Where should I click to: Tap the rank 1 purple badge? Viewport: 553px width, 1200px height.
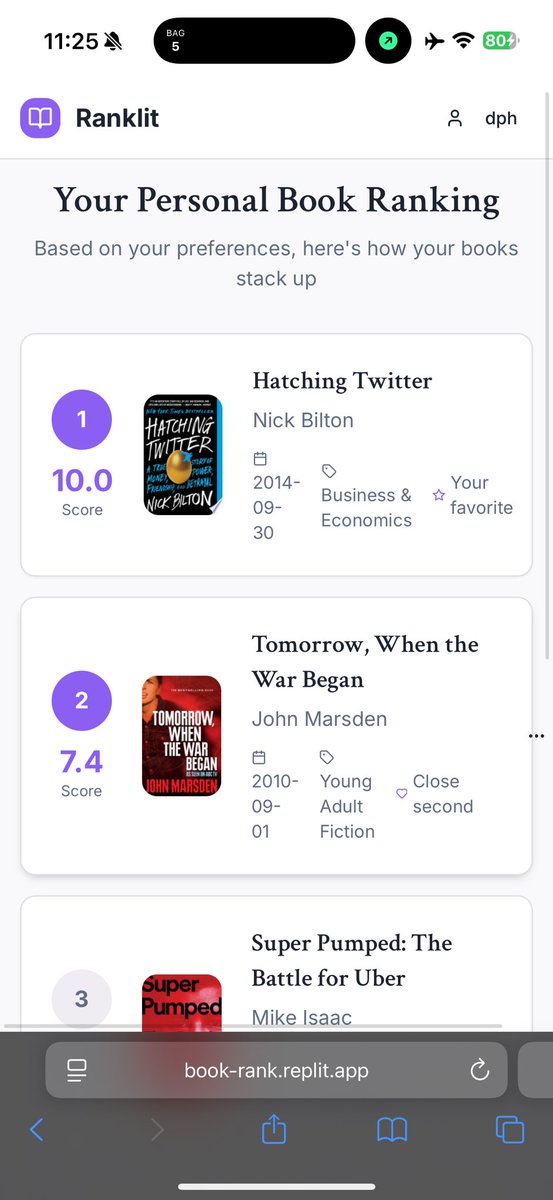coord(82,420)
